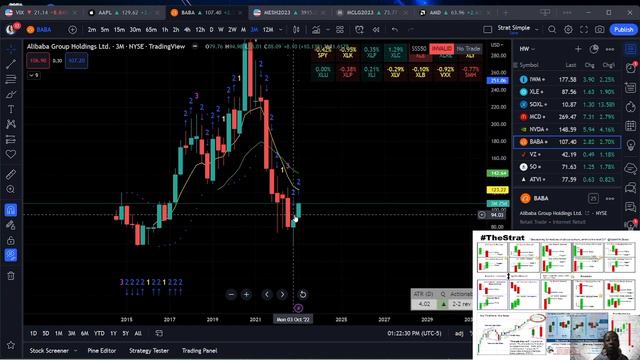Select SOXL row in watchlist
The image size is (640, 360).
point(567,104)
